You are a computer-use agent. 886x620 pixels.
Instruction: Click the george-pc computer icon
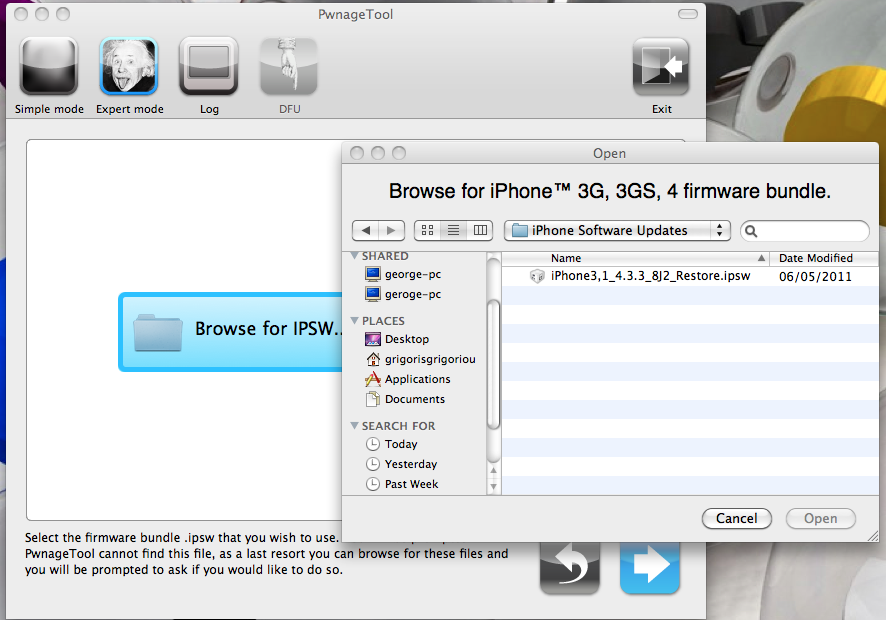point(373,274)
